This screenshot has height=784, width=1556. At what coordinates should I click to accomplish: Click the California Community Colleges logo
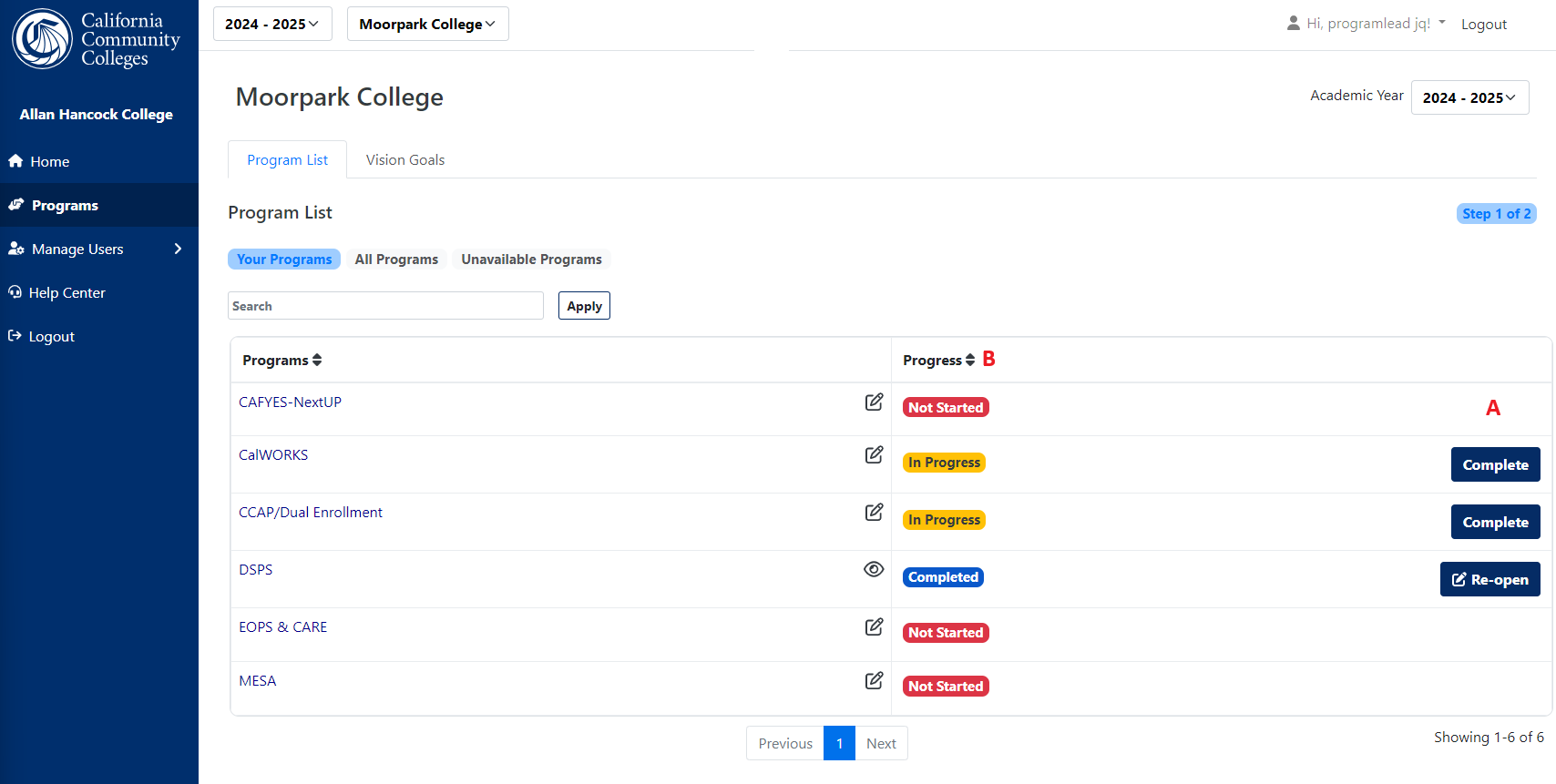click(x=97, y=39)
